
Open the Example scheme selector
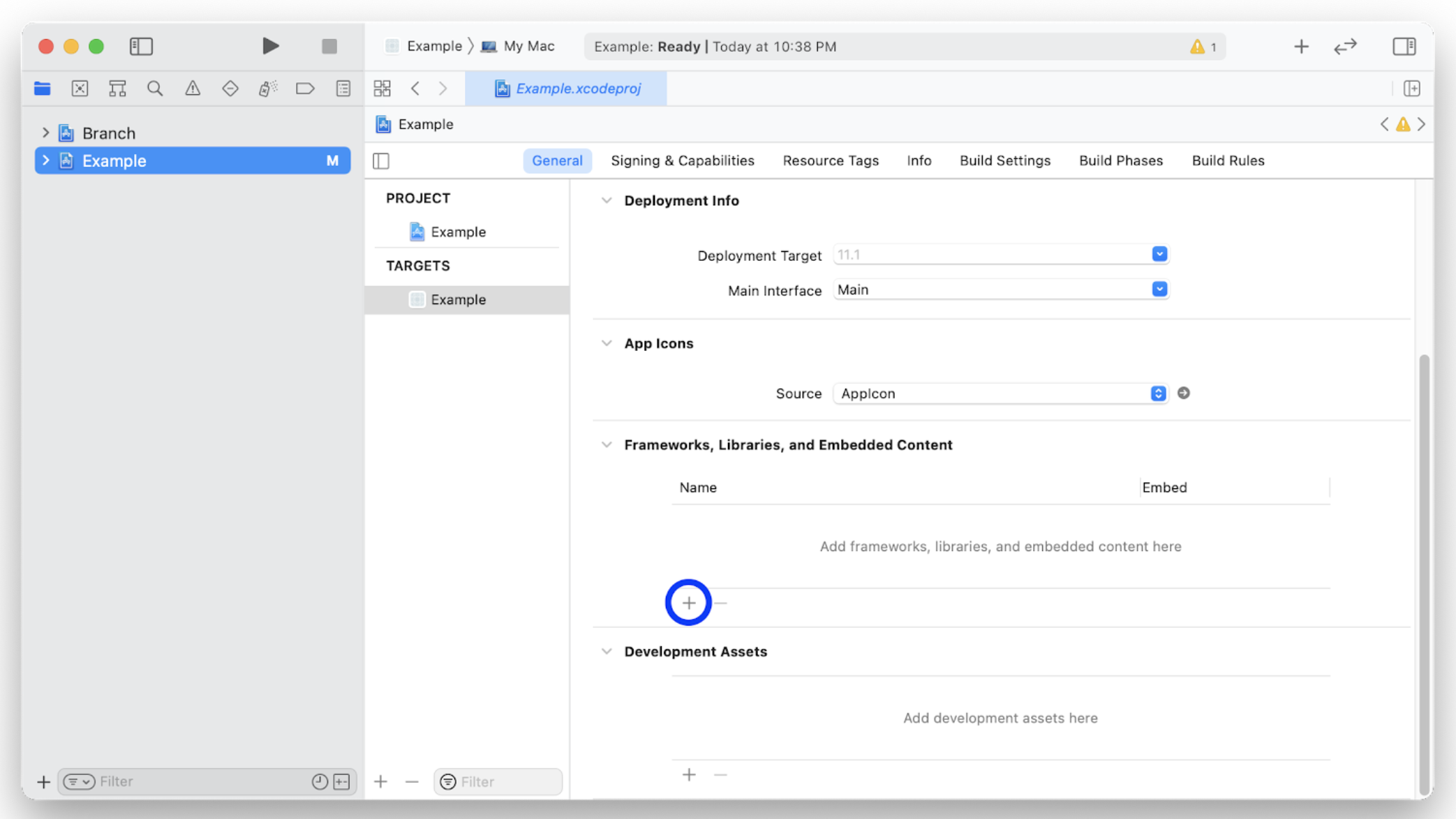tap(424, 46)
